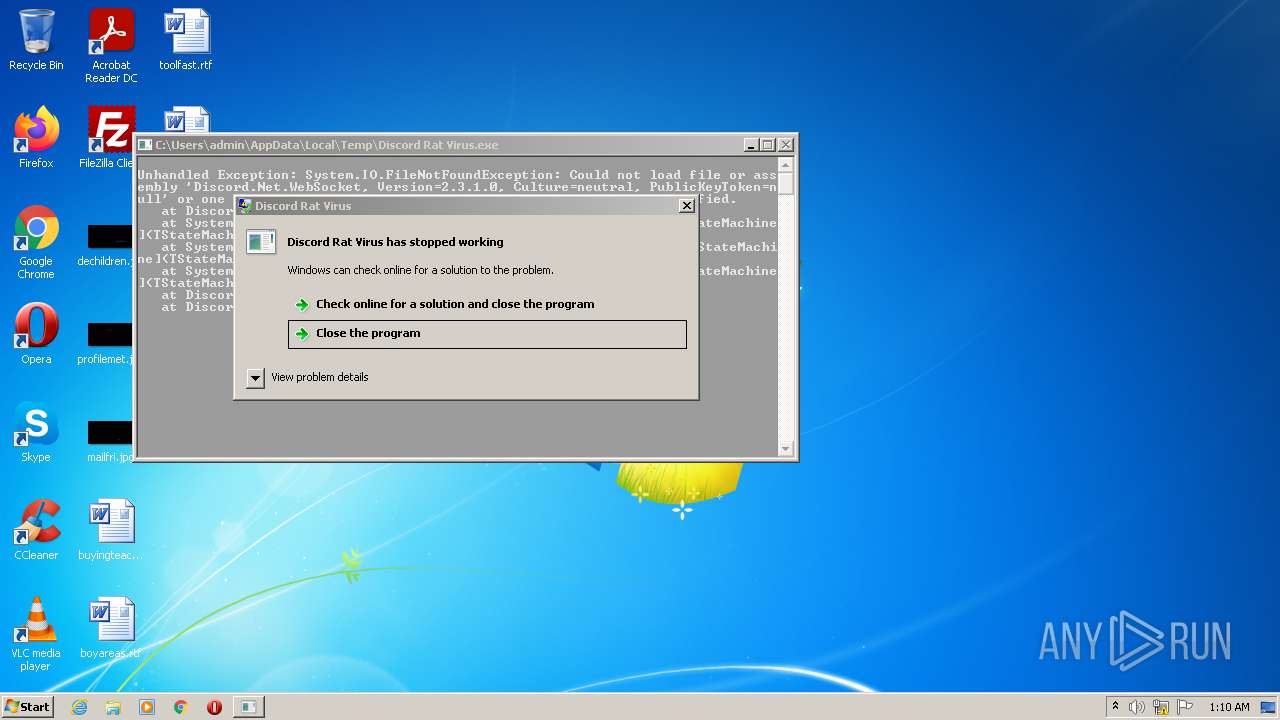Click console window scrollbar down arrow
Viewport: 1280px width, 720px height.
tap(785, 449)
